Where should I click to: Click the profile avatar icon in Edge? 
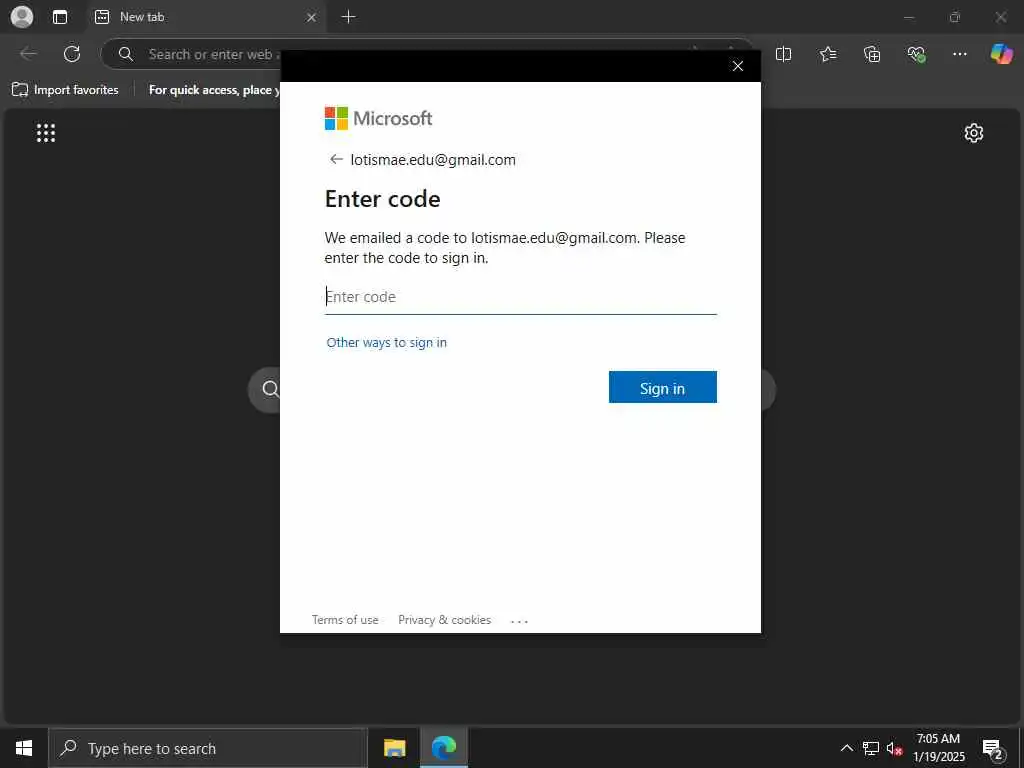point(22,17)
